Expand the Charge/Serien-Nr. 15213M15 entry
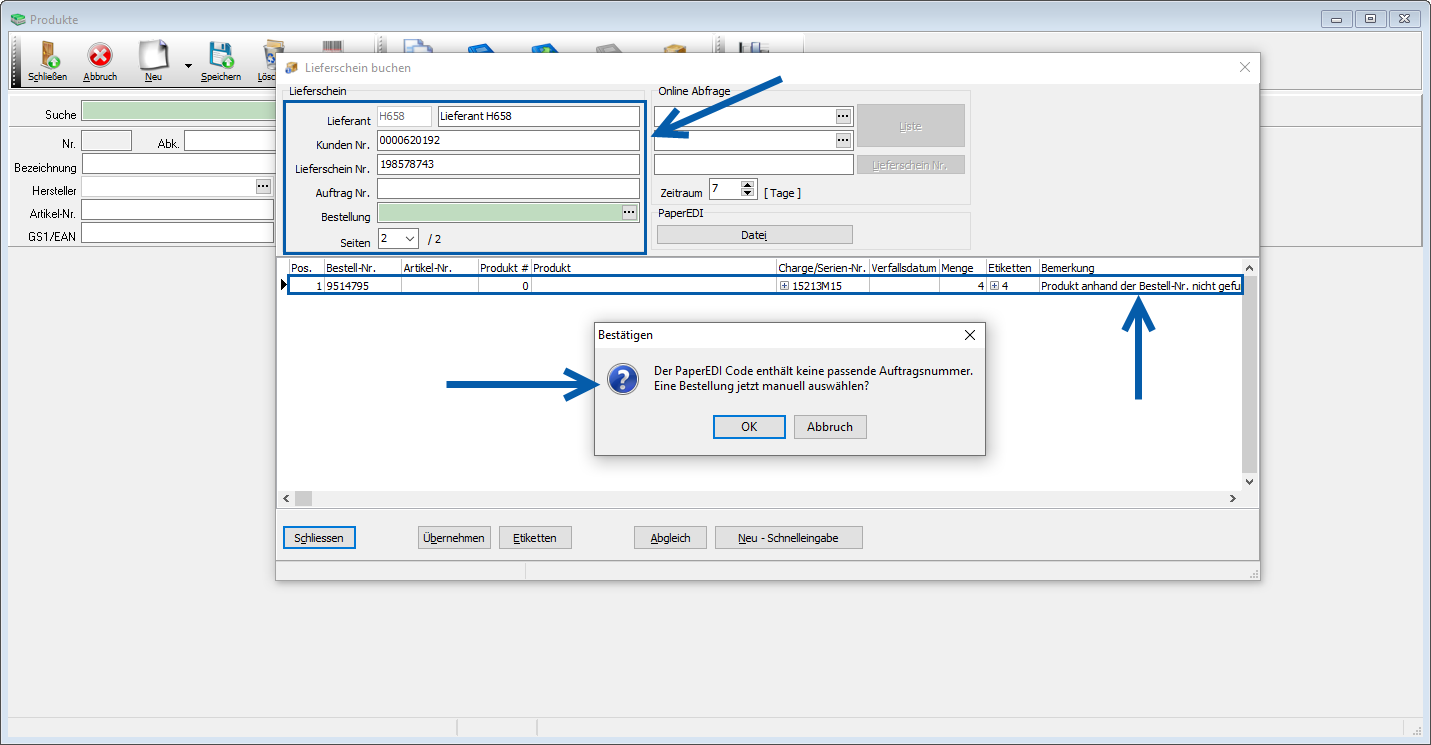The image size is (1431, 745). tap(784, 286)
